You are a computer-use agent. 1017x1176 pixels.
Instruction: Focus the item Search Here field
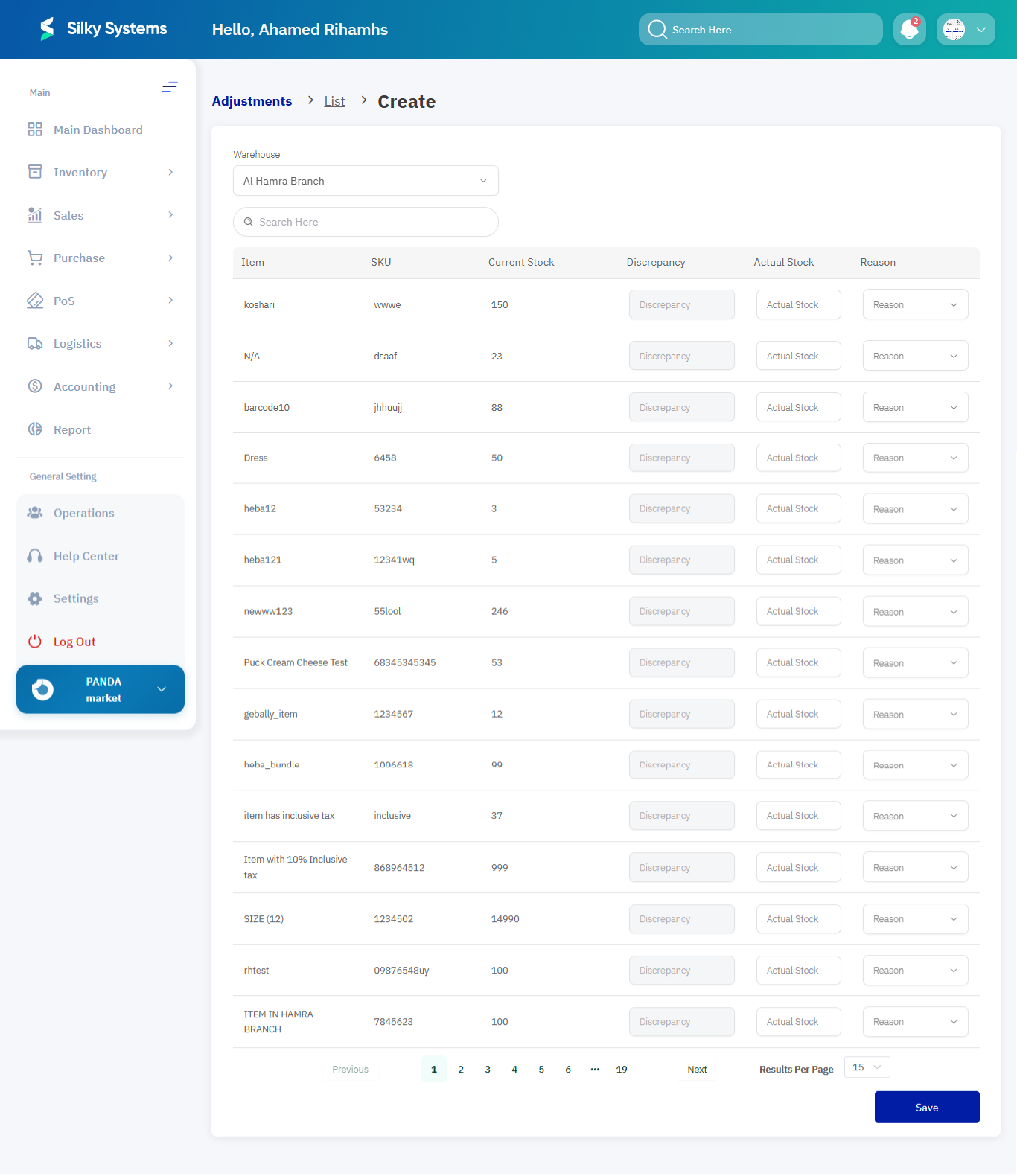(x=366, y=222)
